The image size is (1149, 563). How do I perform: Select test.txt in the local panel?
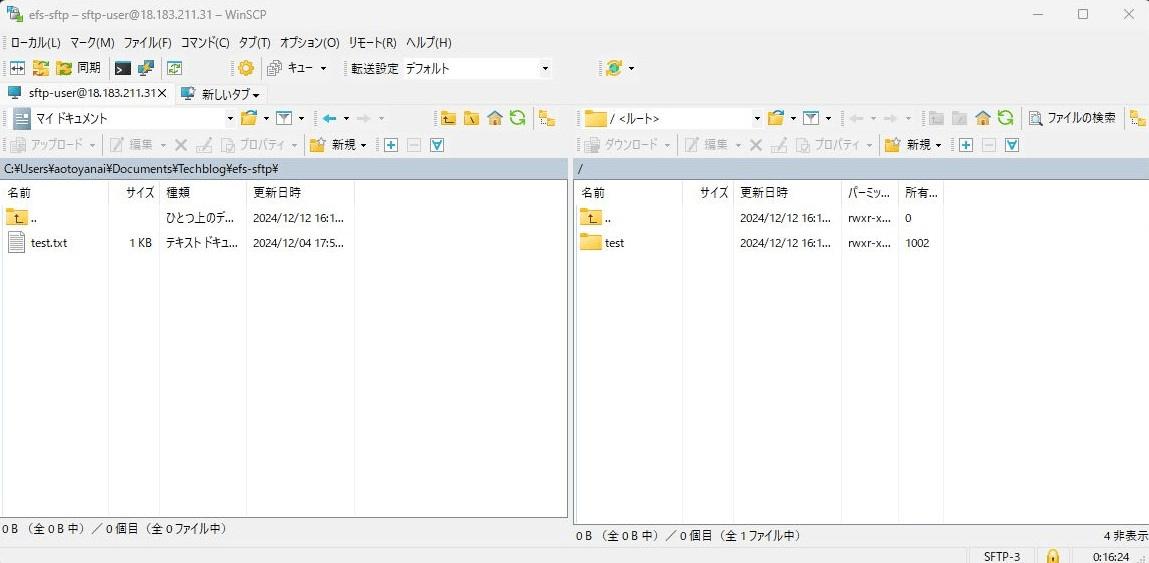click(x=48, y=243)
